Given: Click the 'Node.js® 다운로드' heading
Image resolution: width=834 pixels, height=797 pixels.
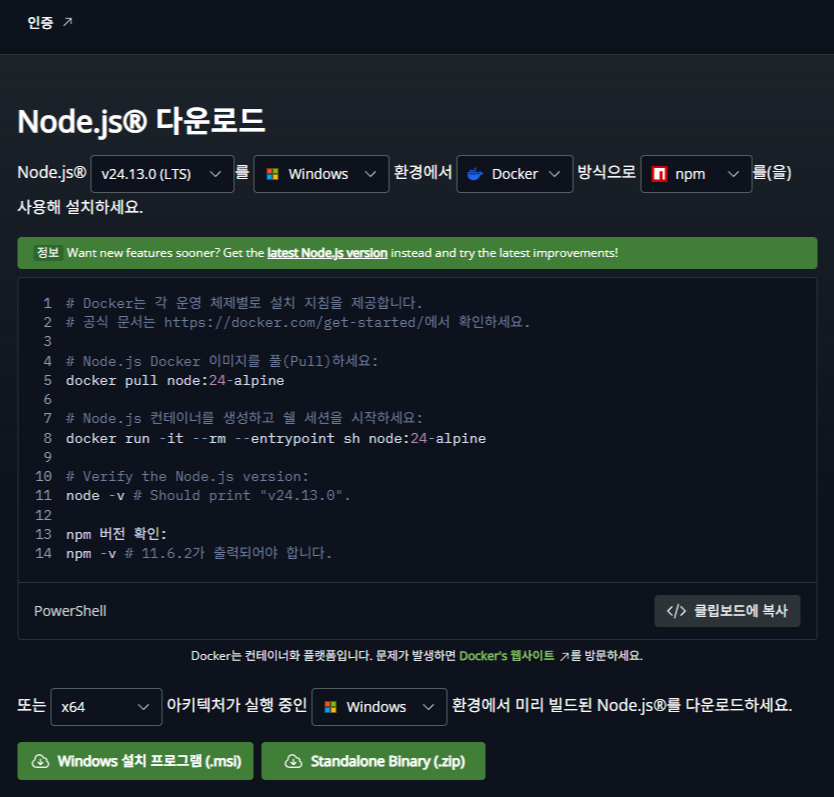Looking at the screenshot, I should pos(141,121).
